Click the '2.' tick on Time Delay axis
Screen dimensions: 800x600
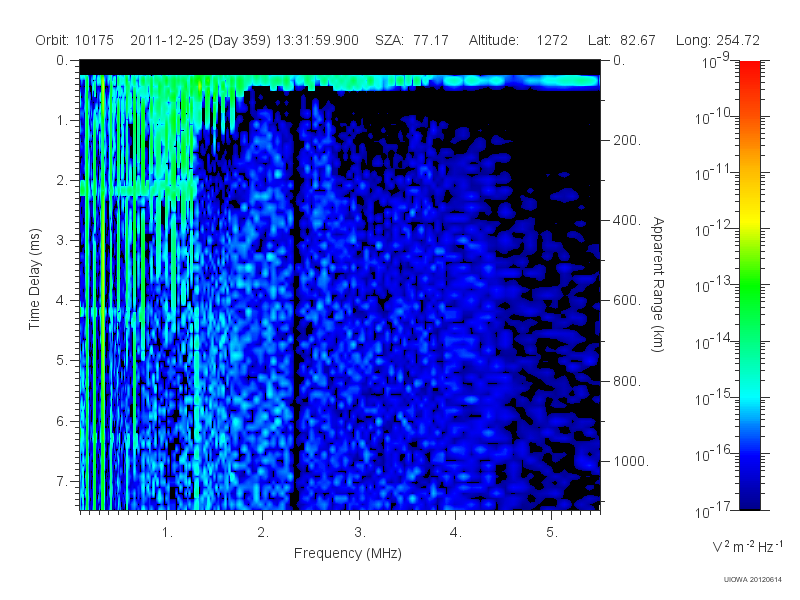tap(62, 180)
